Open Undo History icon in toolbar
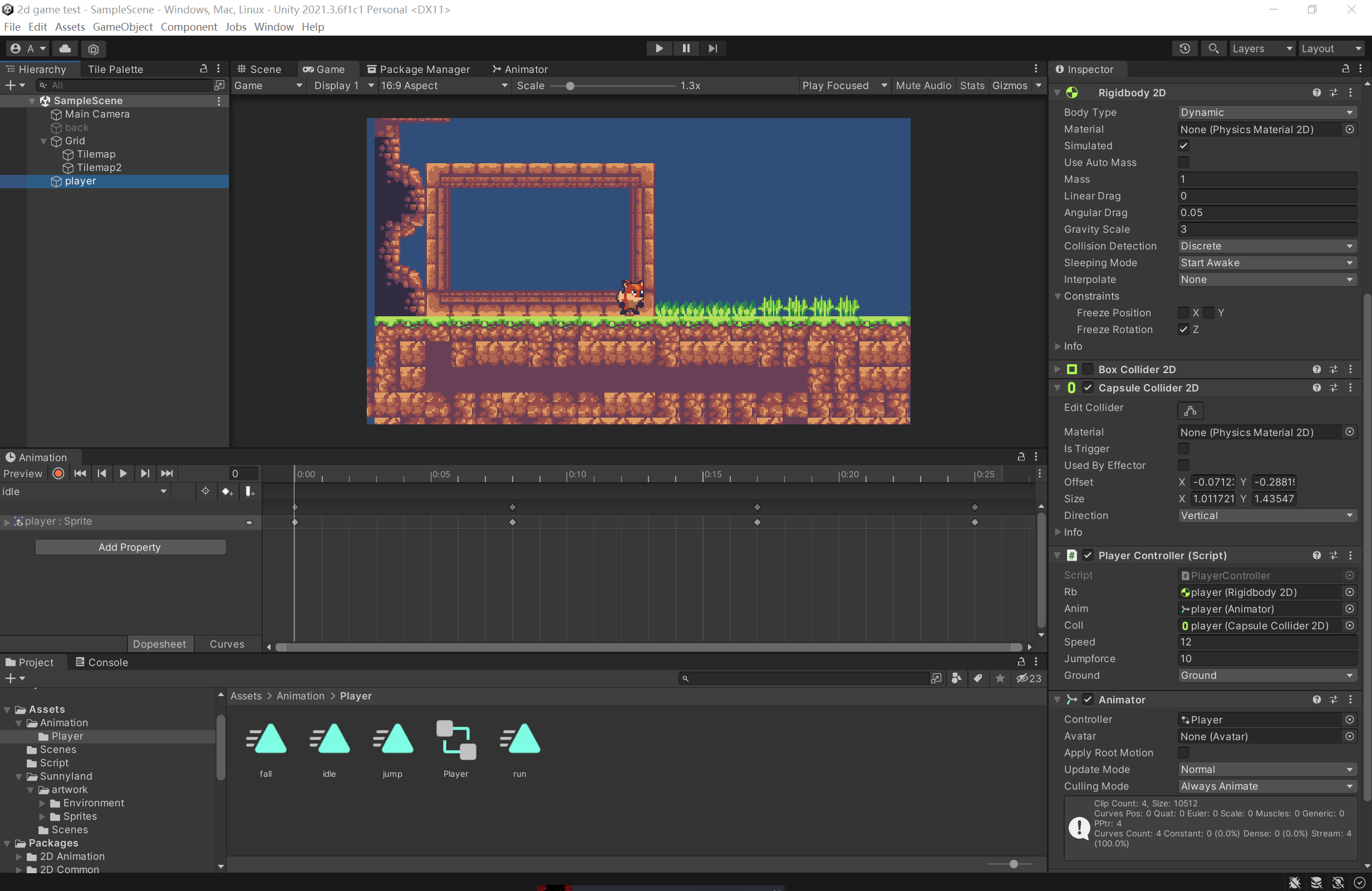Screen dimensions: 1372x891 1184,48
